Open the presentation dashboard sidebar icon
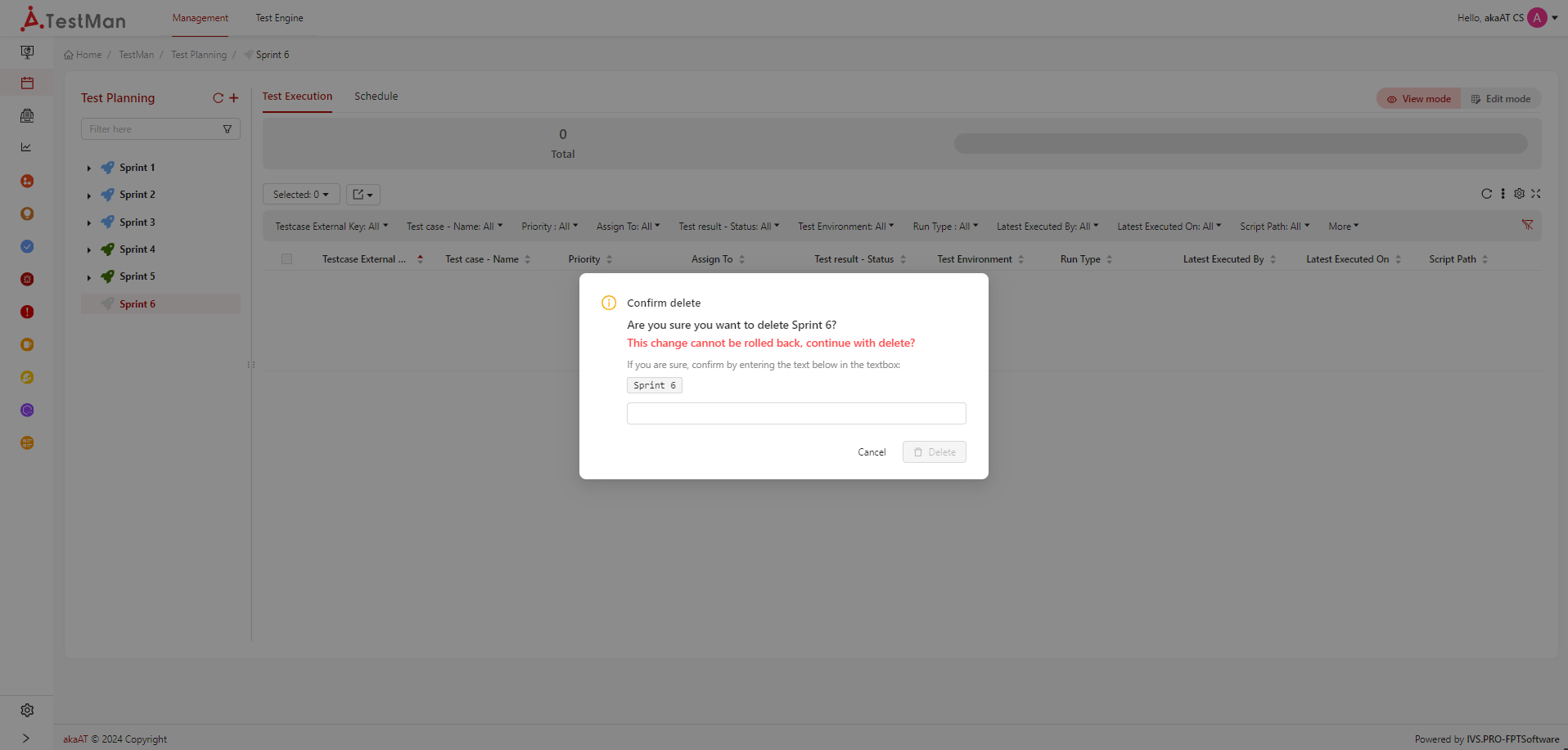Screen dimensions: 1568x750 point(27,52)
